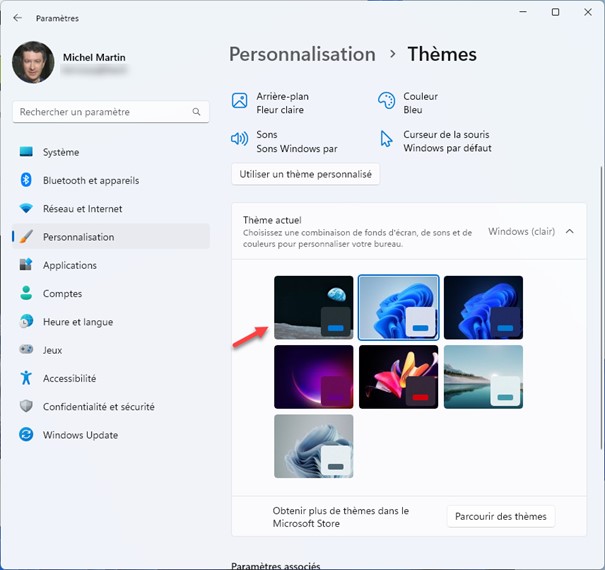Viewport: 605px width, 570px height.
Task: Open the Arrière-plan background setting icon
Action: click(240, 101)
